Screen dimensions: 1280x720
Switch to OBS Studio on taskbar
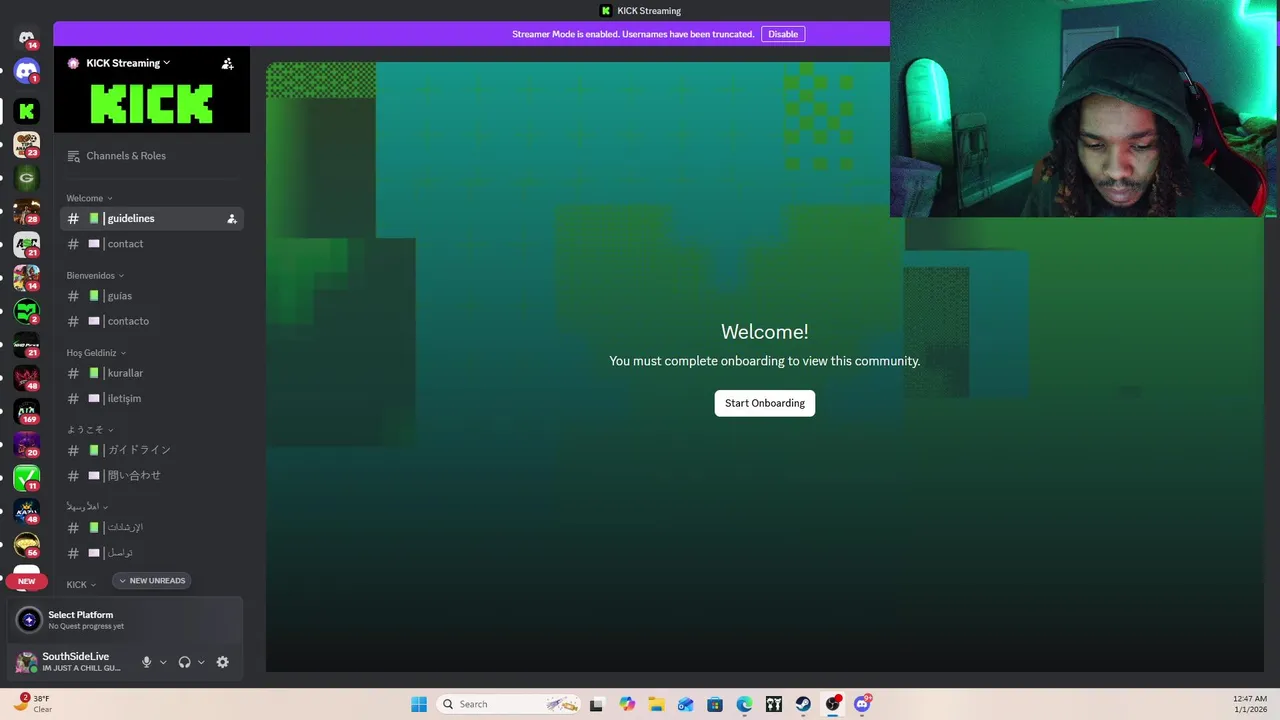pyautogui.click(x=833, y=704)
